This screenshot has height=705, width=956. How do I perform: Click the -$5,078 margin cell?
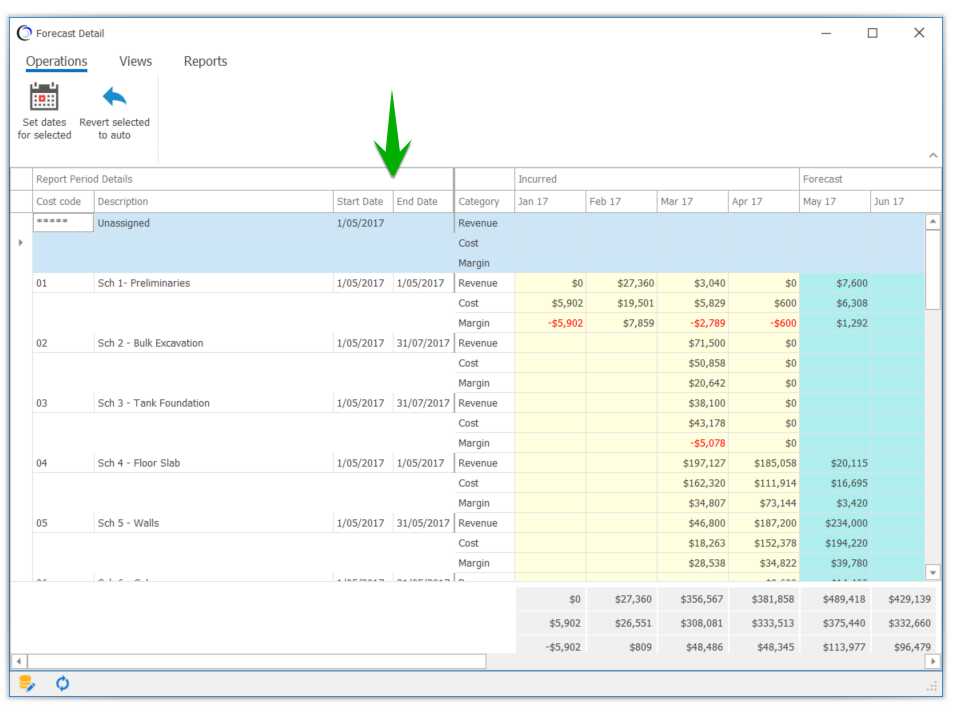pyautogui.click(x=692, y=443)
